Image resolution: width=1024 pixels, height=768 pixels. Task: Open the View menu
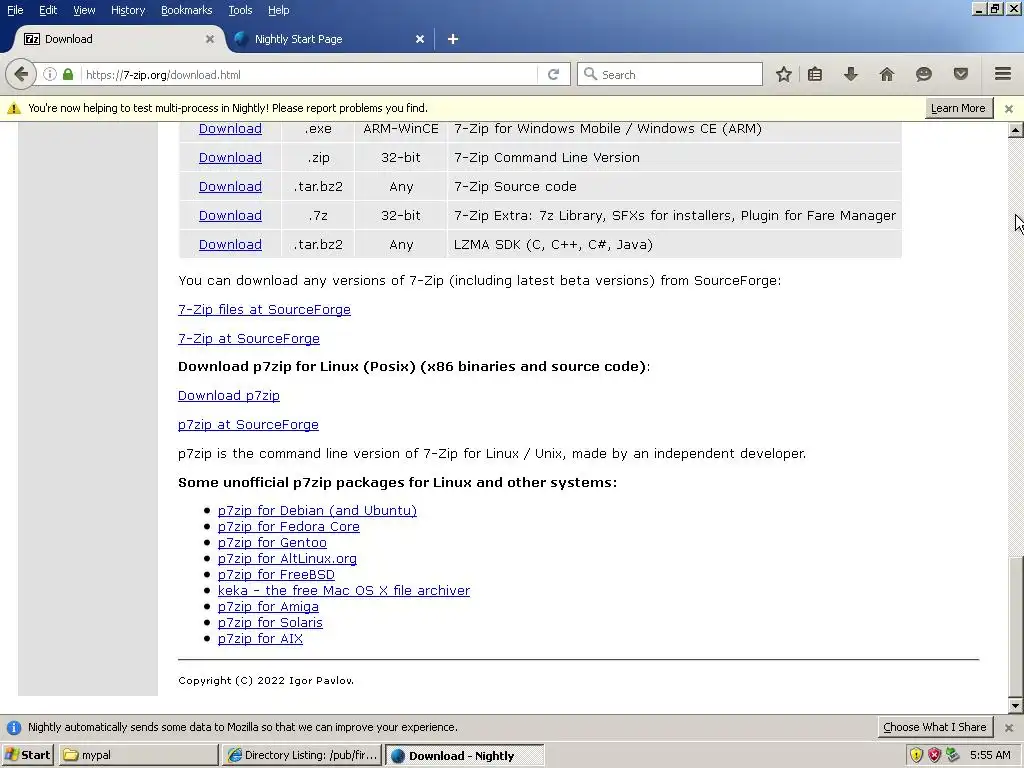tap(84, 10)
